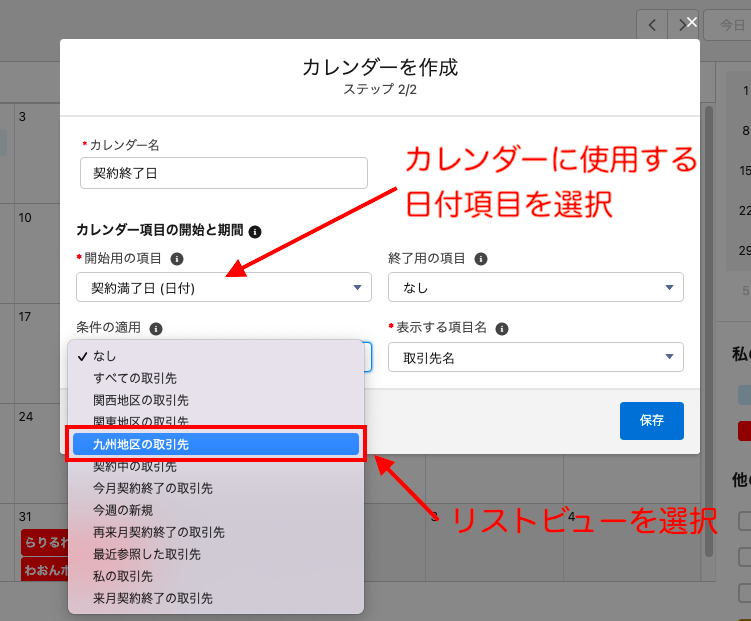The width and height of the screenshot is (751, 621).
Task: Click the 今日 button
Action: 732,25
